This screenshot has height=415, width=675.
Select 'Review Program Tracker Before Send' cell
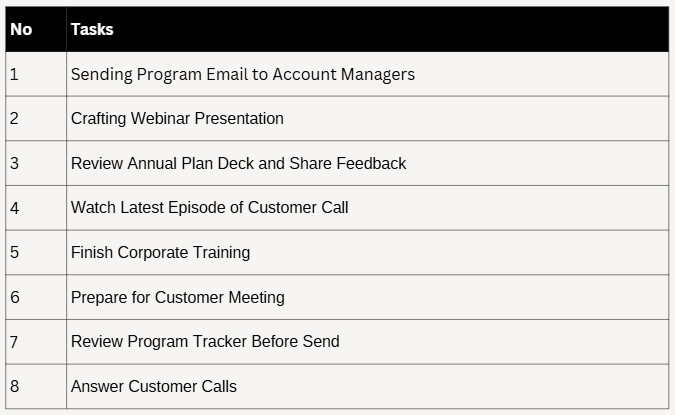tap(205, 341)
